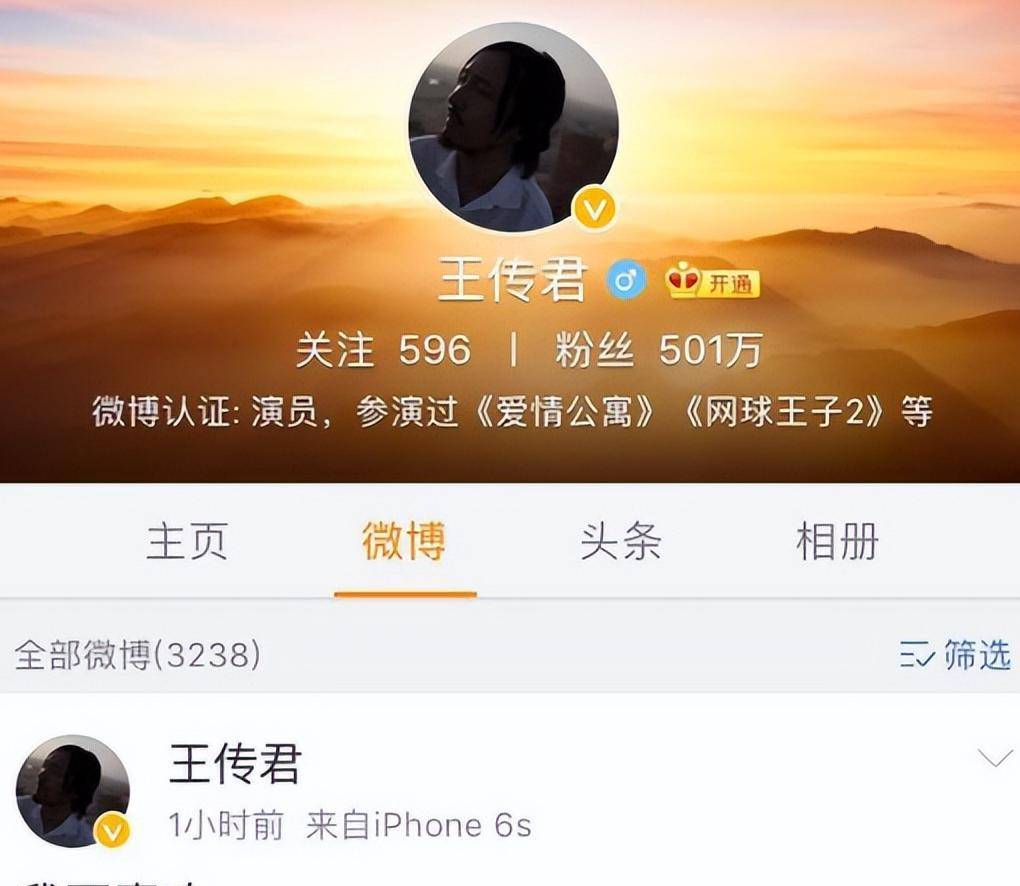
Task: Open the 粉丝 501万 followers list
Action: (658, 350)
